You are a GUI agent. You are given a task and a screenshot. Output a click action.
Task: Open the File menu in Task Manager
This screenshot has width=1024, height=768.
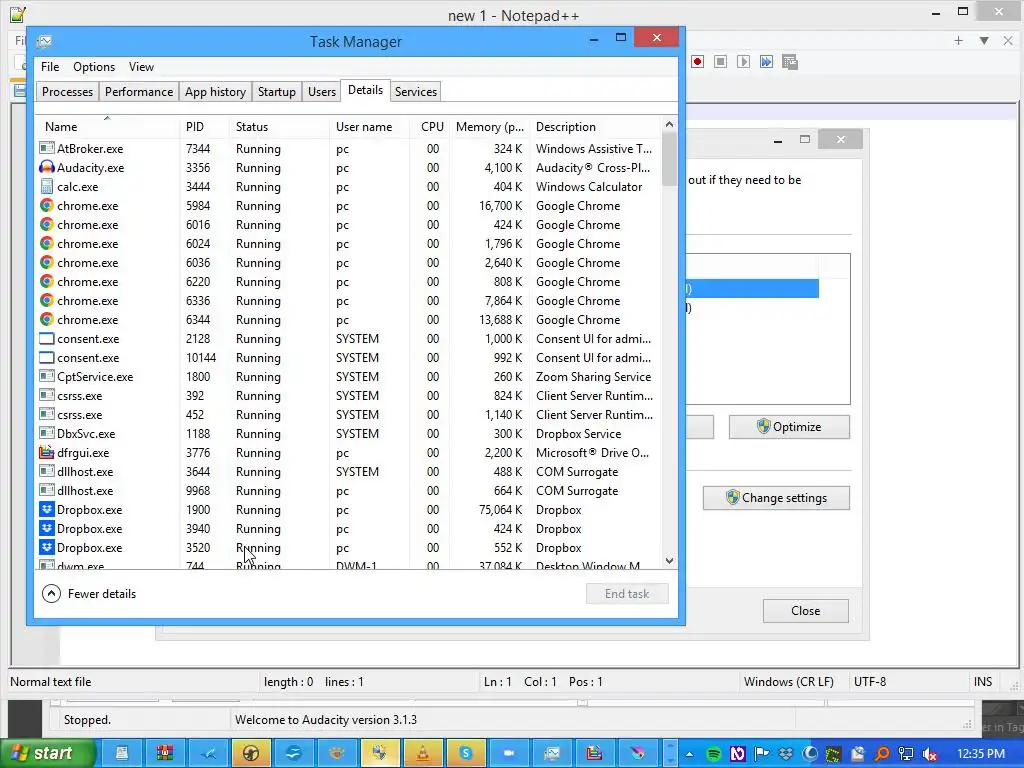click(x=50, y=67)
